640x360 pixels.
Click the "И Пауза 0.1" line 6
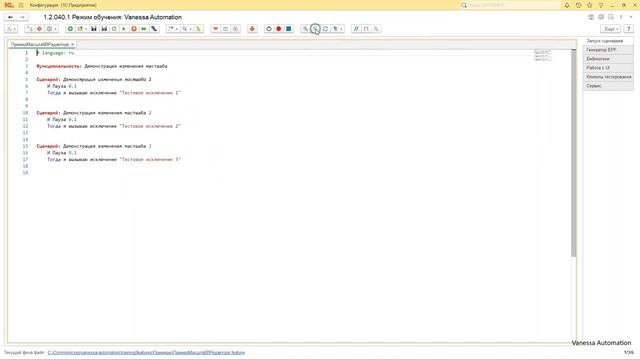[62, 86]
